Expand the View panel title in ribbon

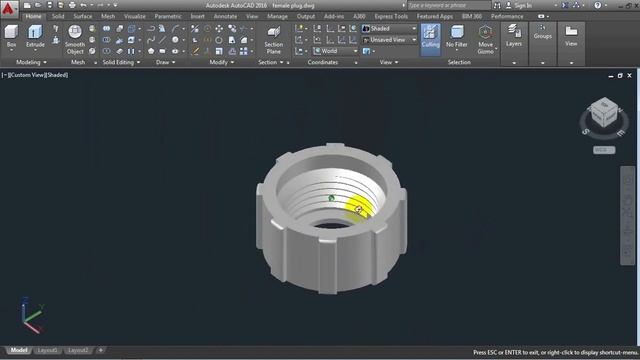[x=389, y=62]
